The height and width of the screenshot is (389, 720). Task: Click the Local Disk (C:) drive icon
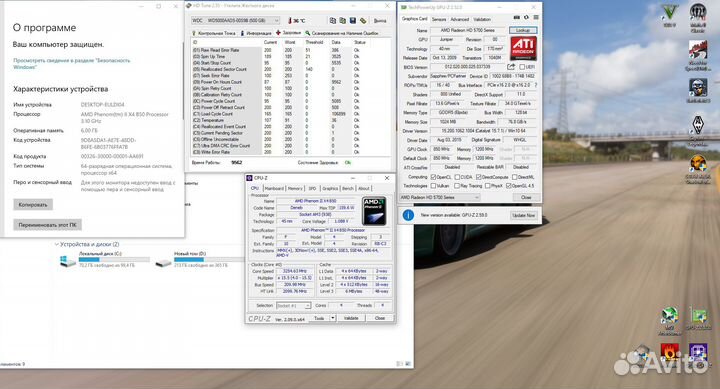[x=68, y=261]
